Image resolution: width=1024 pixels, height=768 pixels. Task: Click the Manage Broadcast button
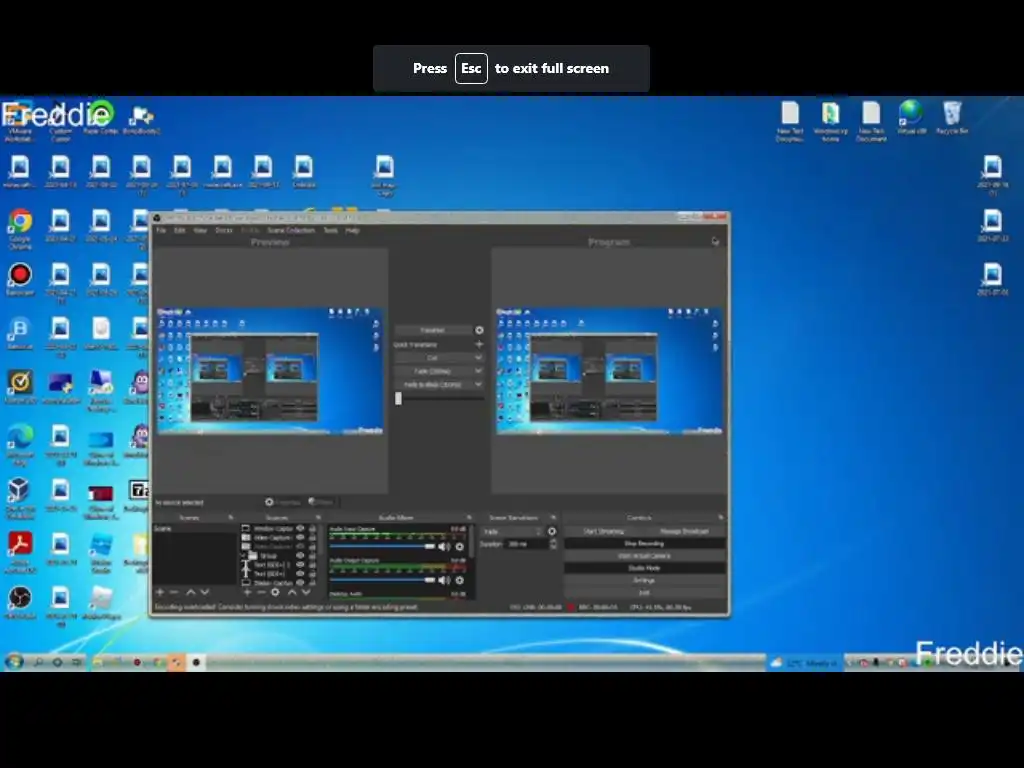(x=684, y=532)
